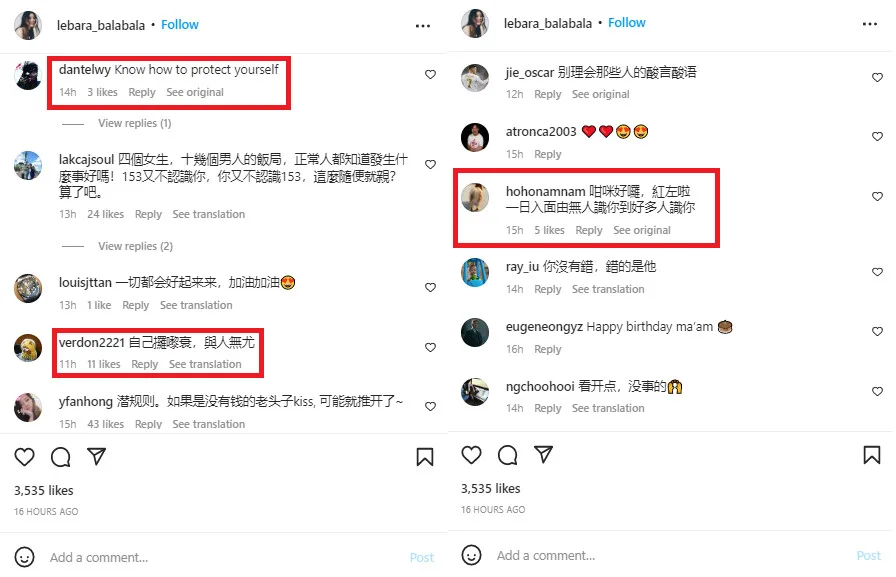Show translation of ray_iu's comment

(x=608, y=290)
